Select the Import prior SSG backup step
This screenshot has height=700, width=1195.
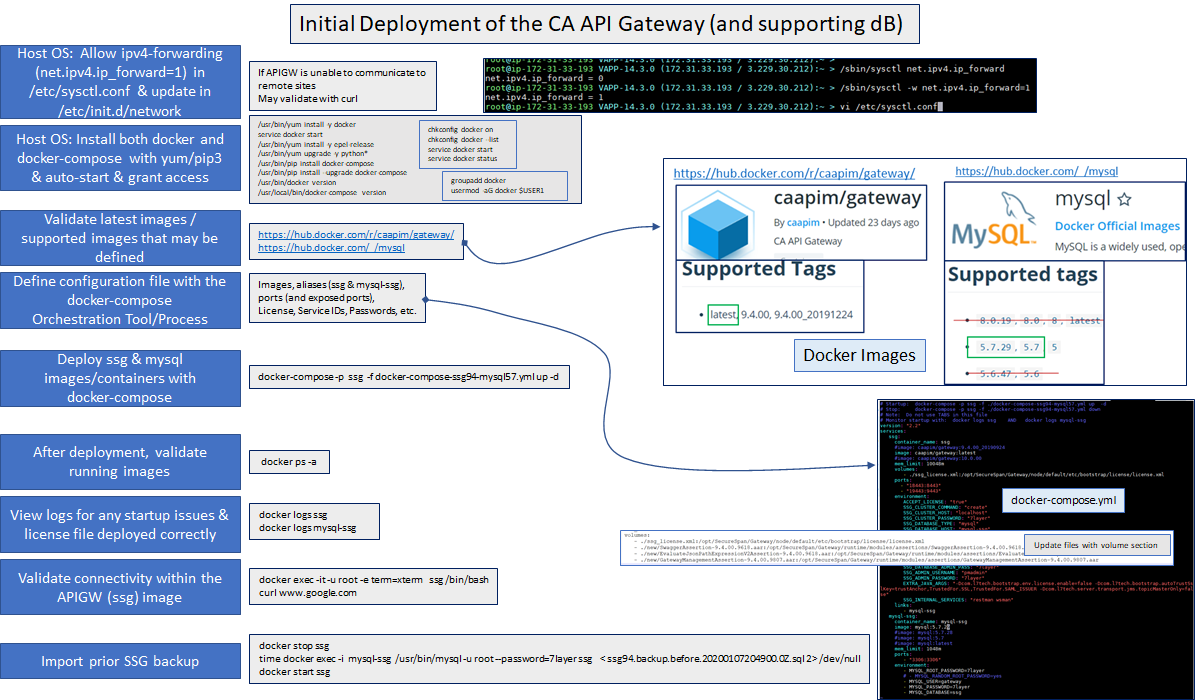coord(120,661)
